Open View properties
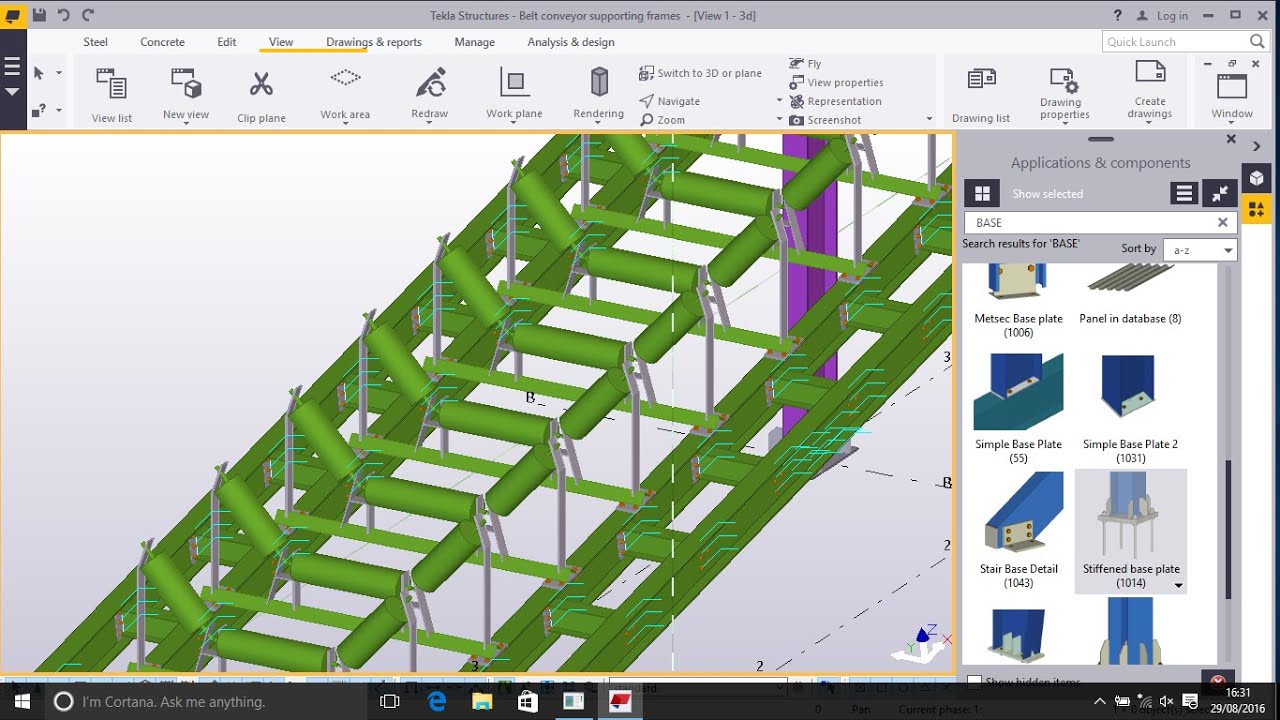This screenshot has width=1280, height=720. click(x=836, y=82)
